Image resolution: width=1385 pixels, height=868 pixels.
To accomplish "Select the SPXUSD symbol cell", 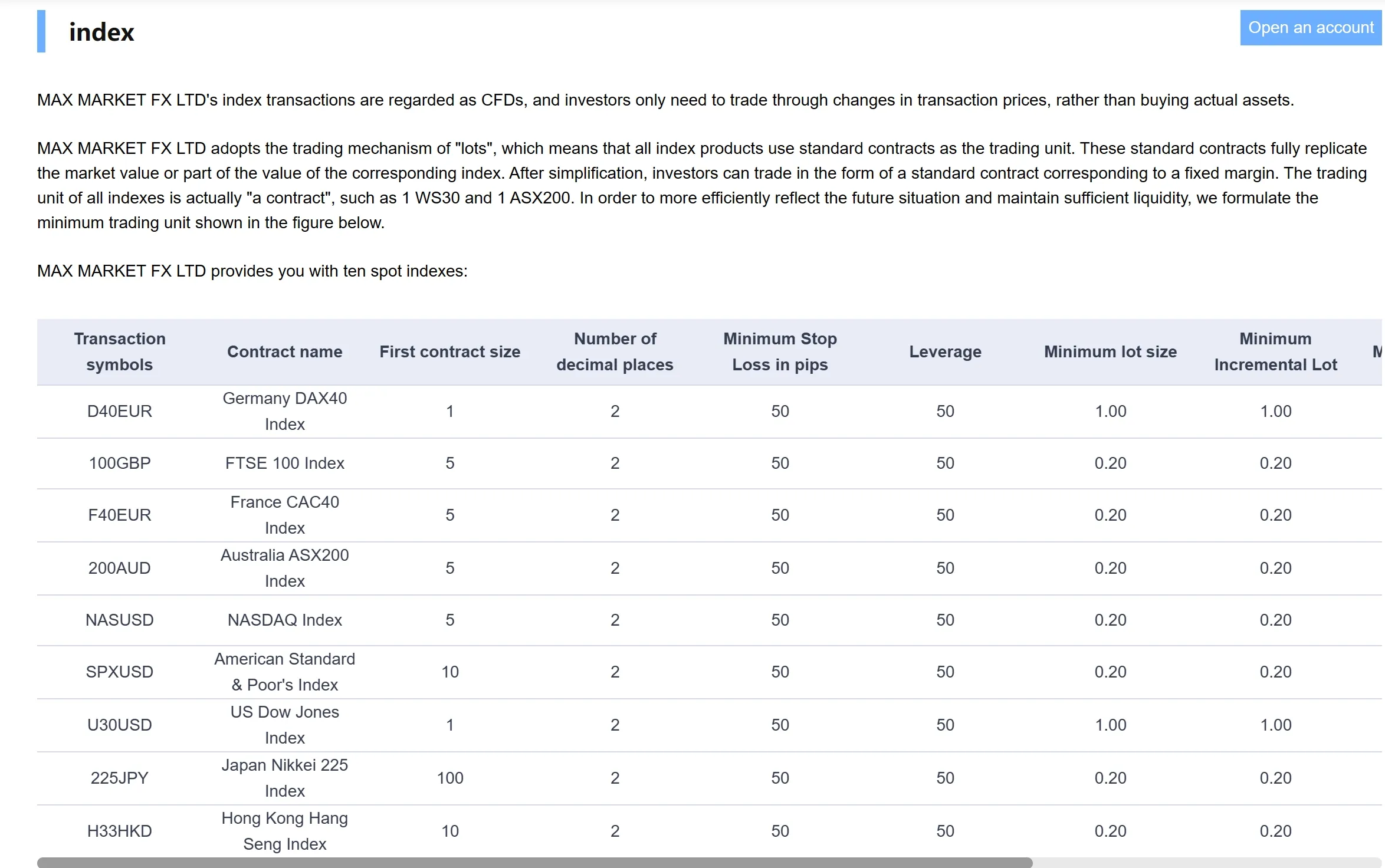I will click(120, 672).
